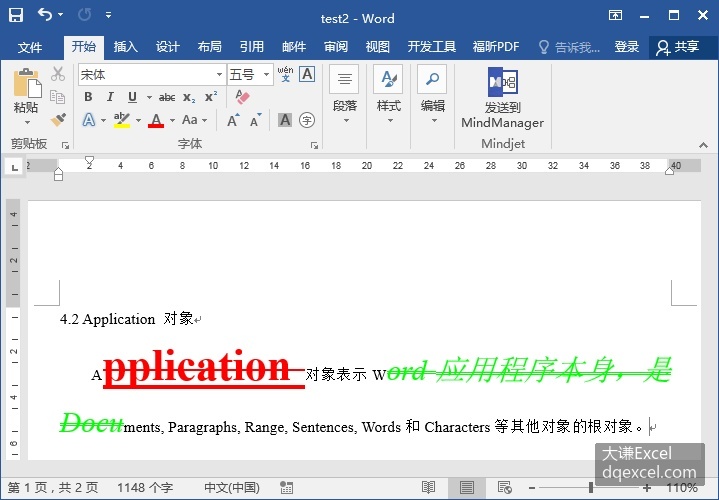Open the Ribbon Display Options button
Image resolution: width=719 pixels, height=500 pixels.
coord(615,15)
